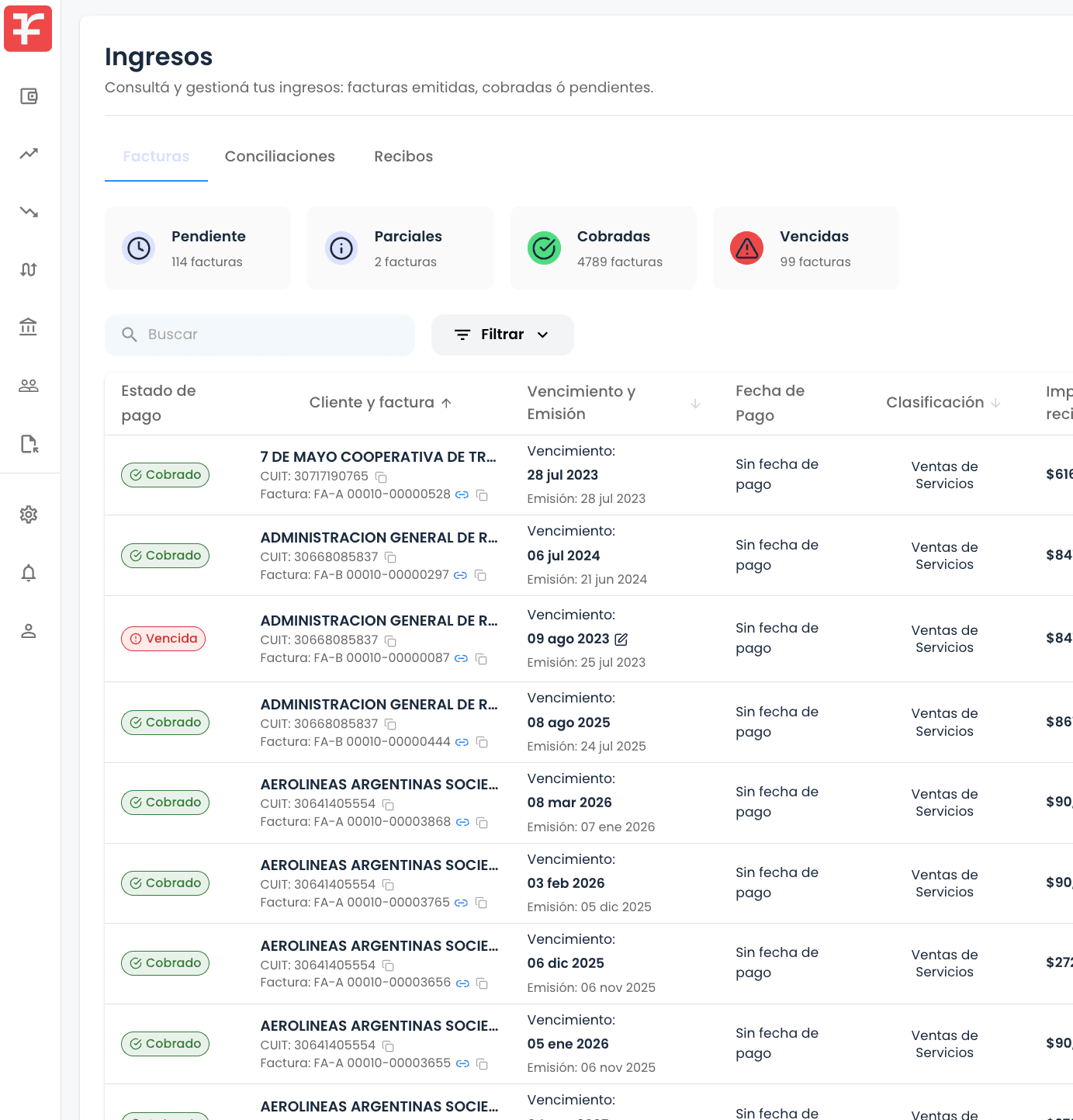Open the transfers arrows icon in sidebar

(x=29, y=269)
